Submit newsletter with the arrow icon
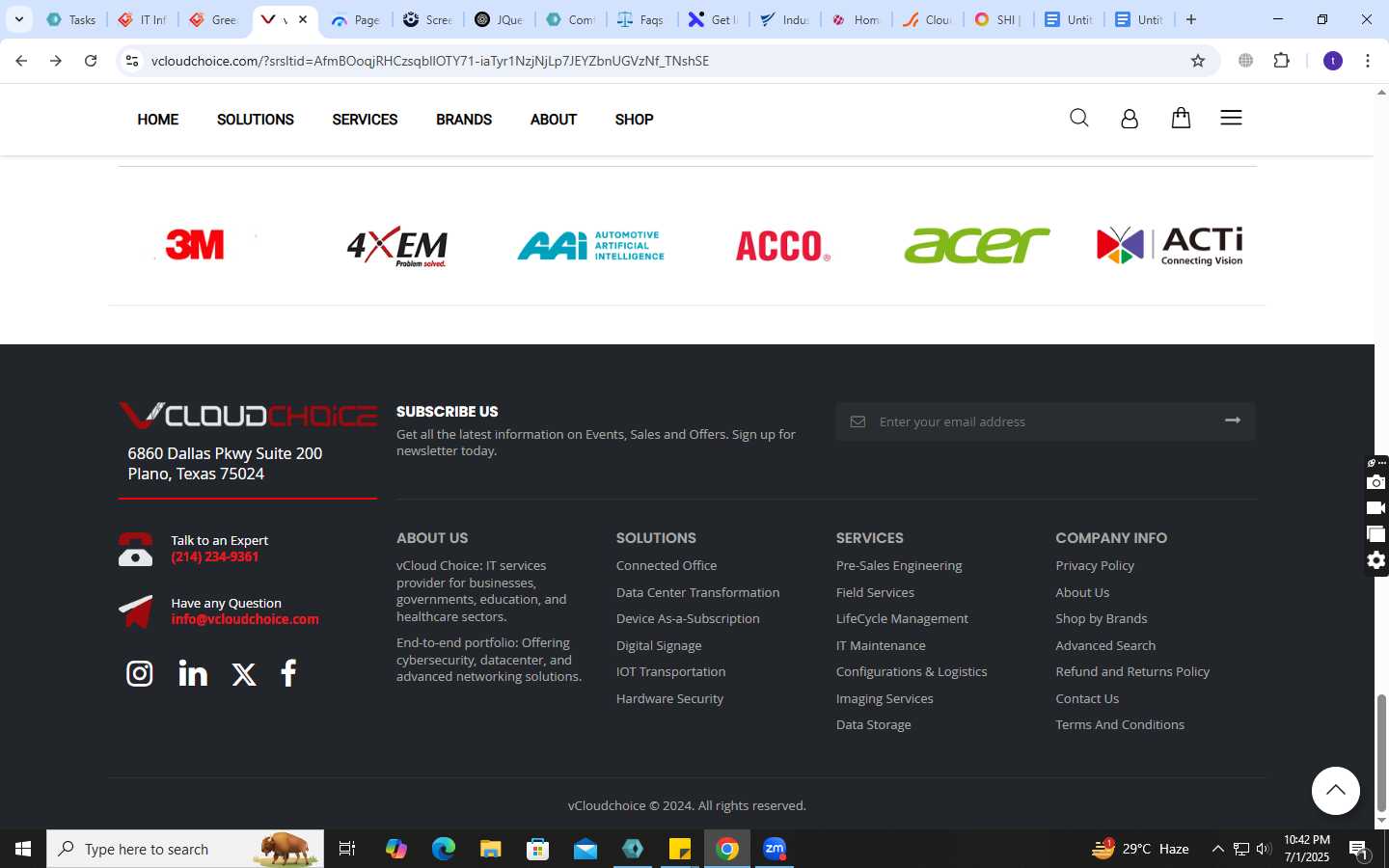The height and width of the screenshot is (868, 1389). point(1233,420)
